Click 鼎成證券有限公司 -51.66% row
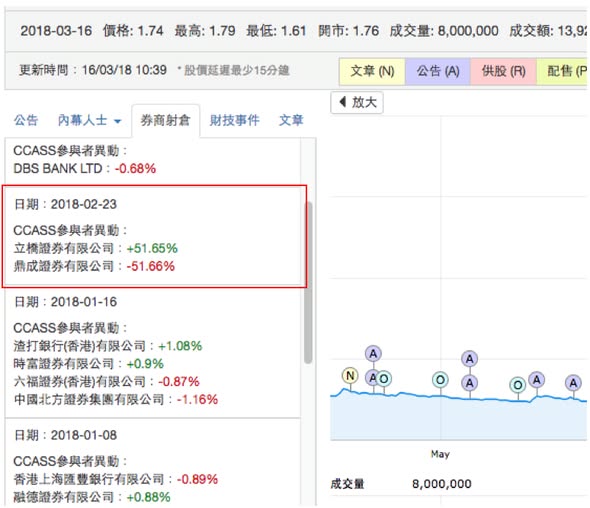 94,266
